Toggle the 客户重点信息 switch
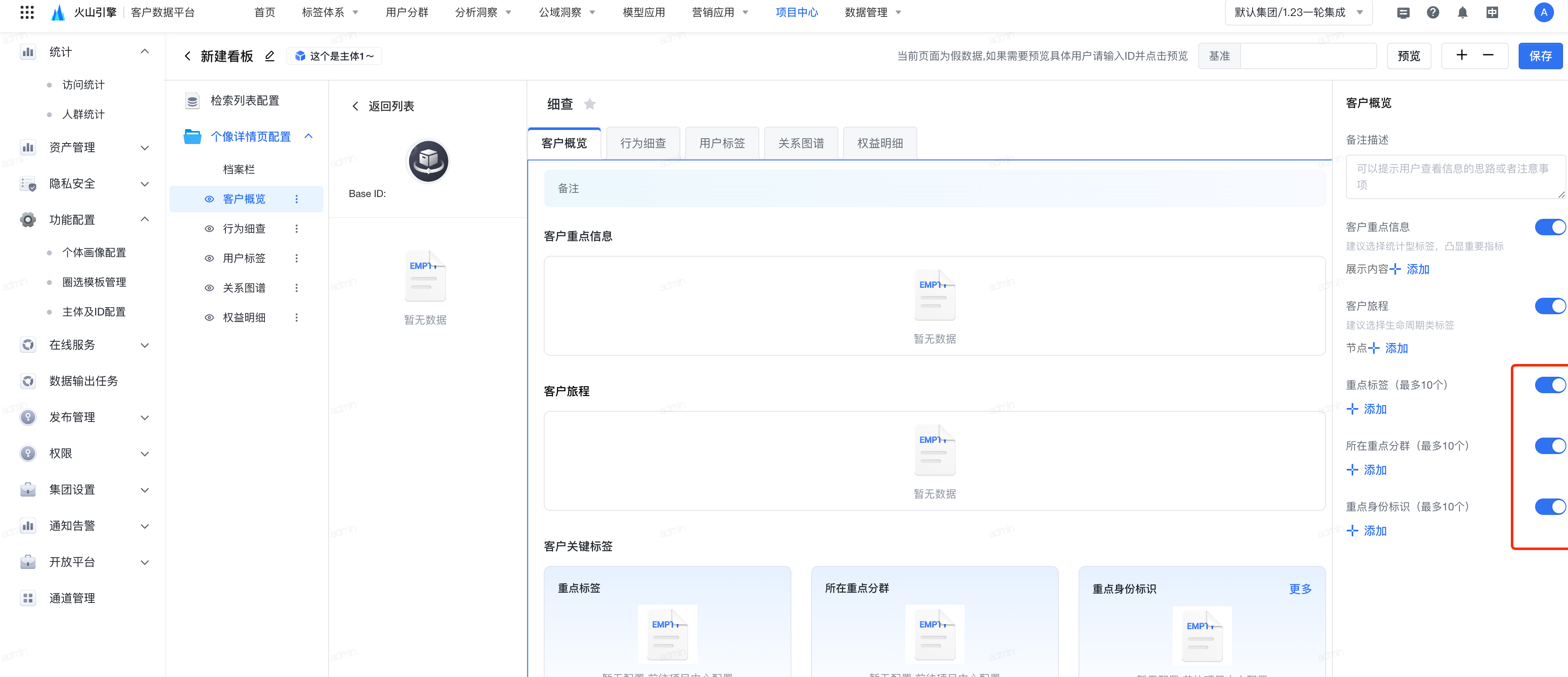This screenshot has height=677, width=1568. (x=1550, y=227)
